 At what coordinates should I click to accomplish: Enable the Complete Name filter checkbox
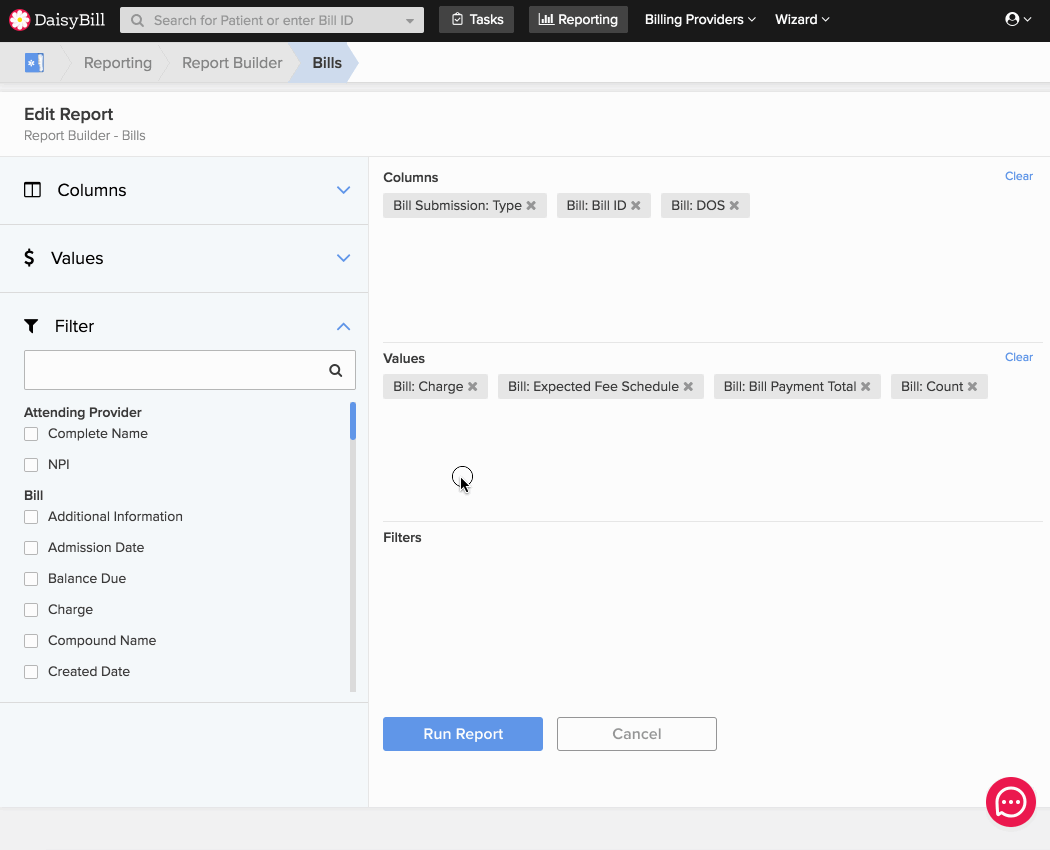30,434
